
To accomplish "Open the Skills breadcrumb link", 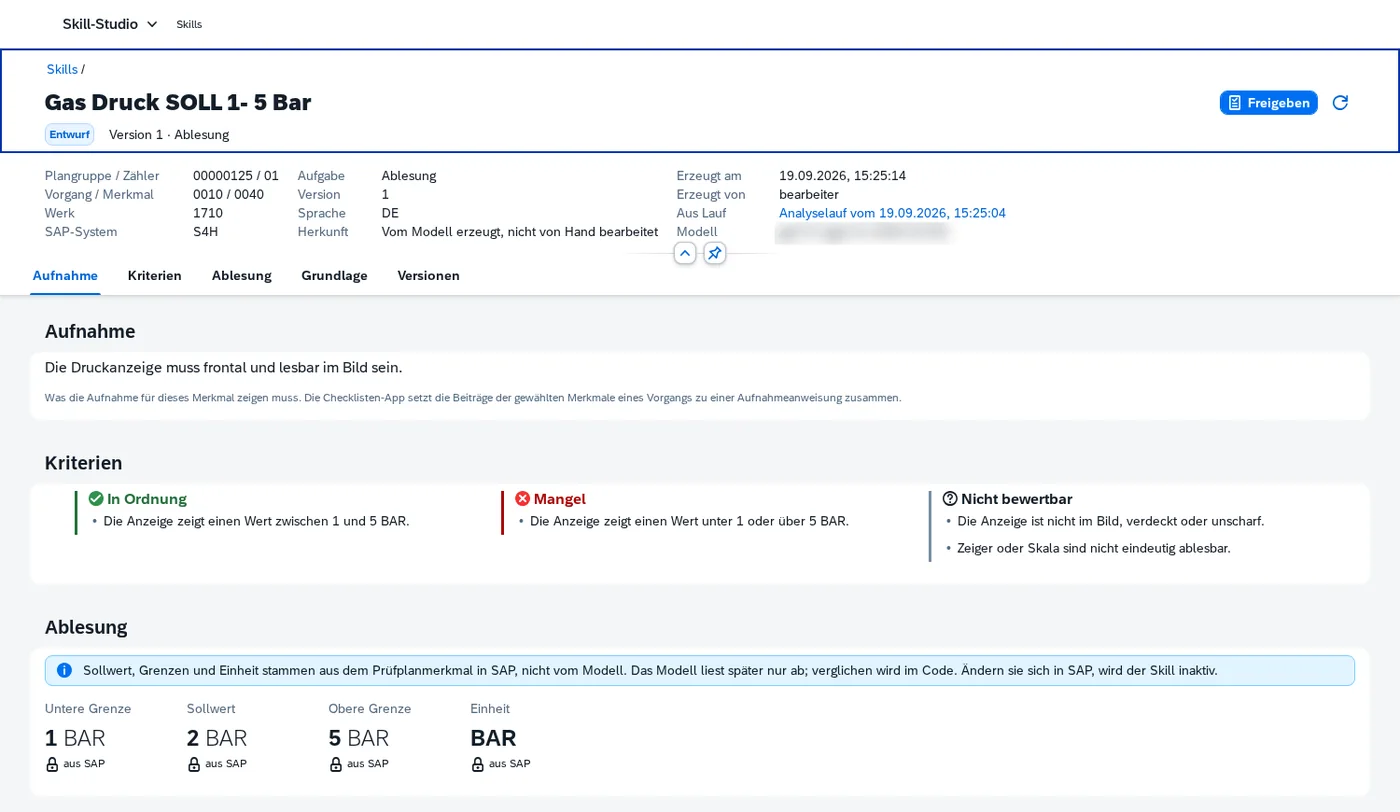I will click(x=62, y=69).
